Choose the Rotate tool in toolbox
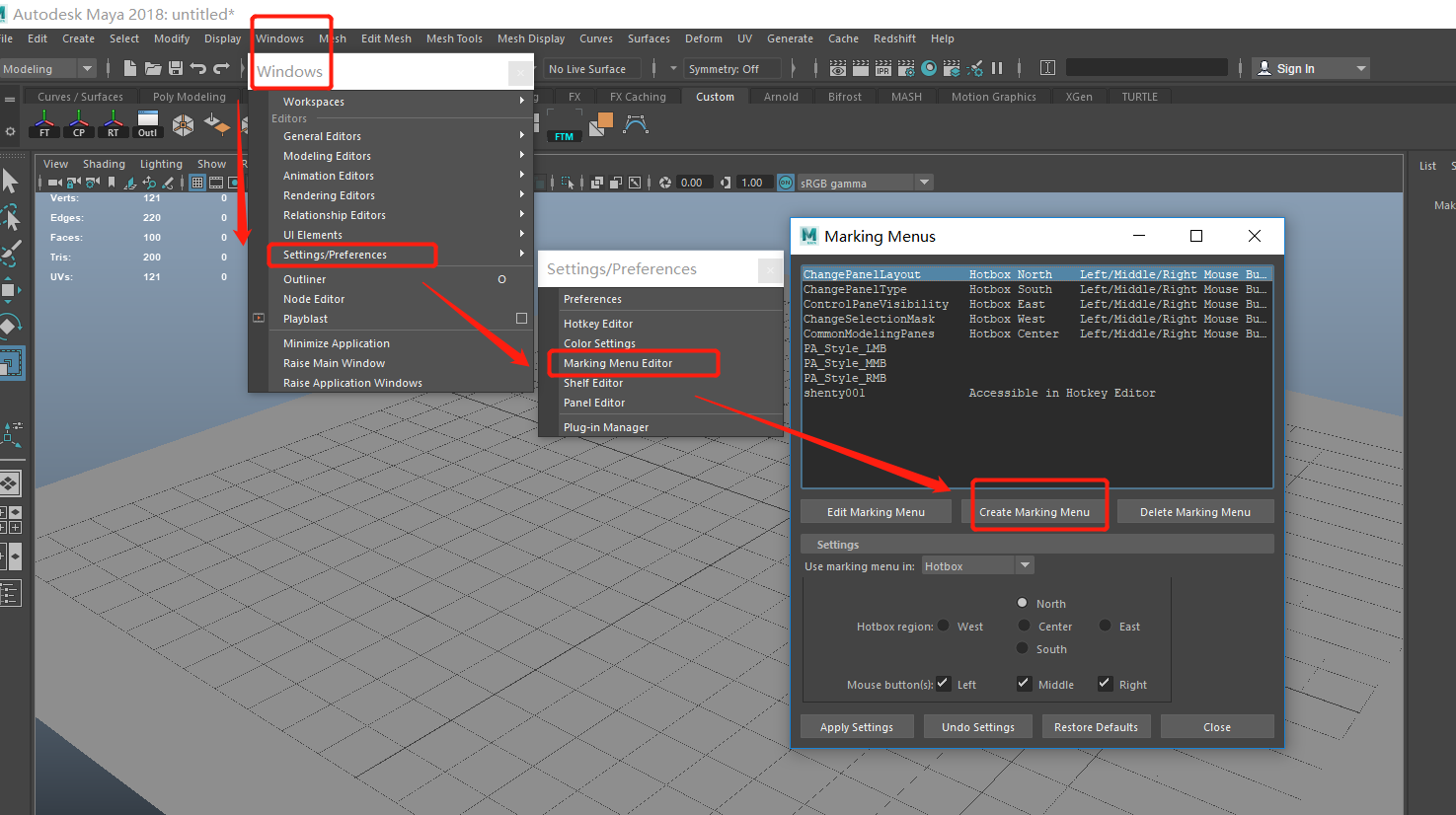The image size is (1456, 815). 10,326
